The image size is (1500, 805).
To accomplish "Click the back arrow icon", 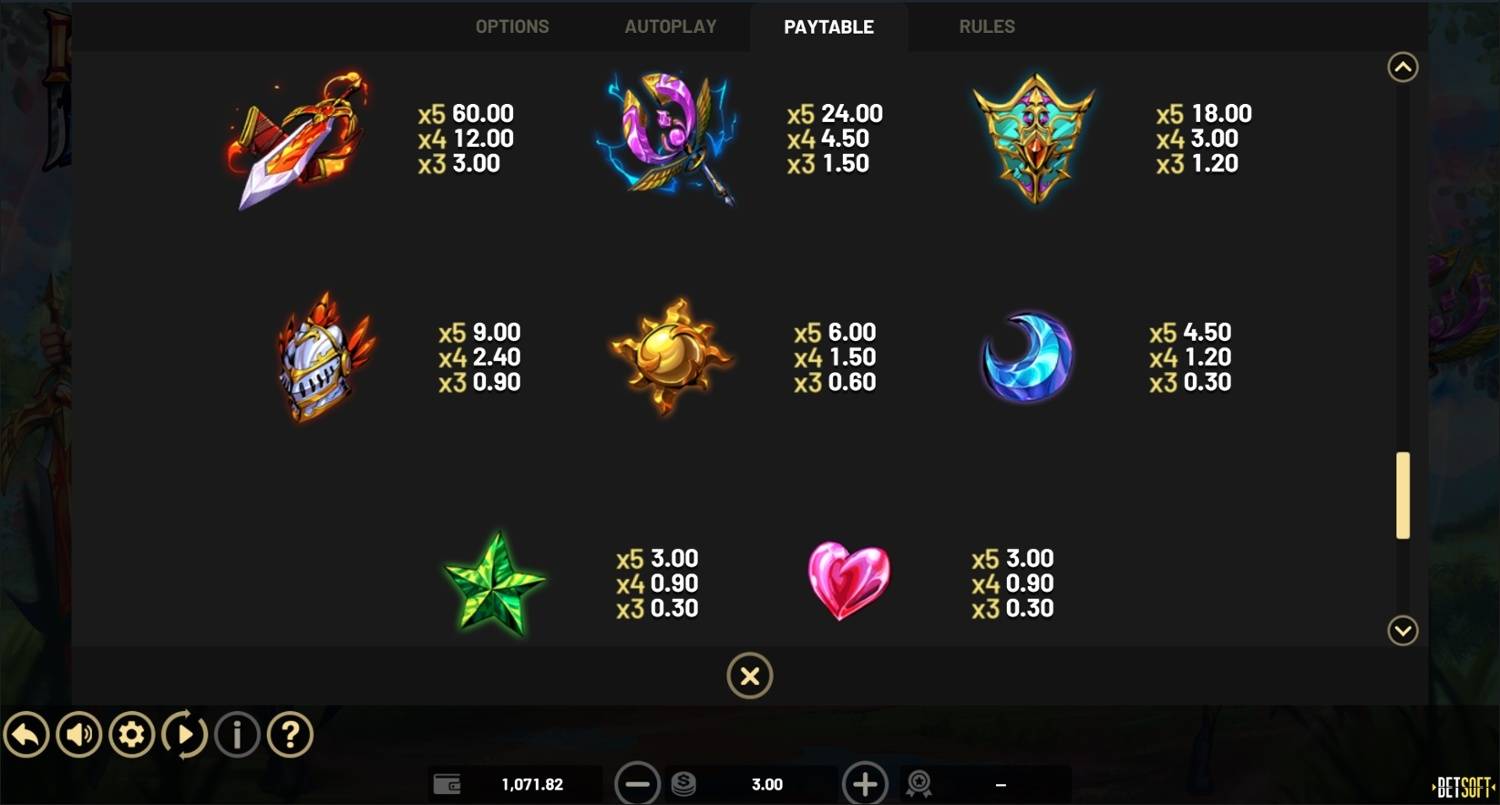I will point(27,736).
